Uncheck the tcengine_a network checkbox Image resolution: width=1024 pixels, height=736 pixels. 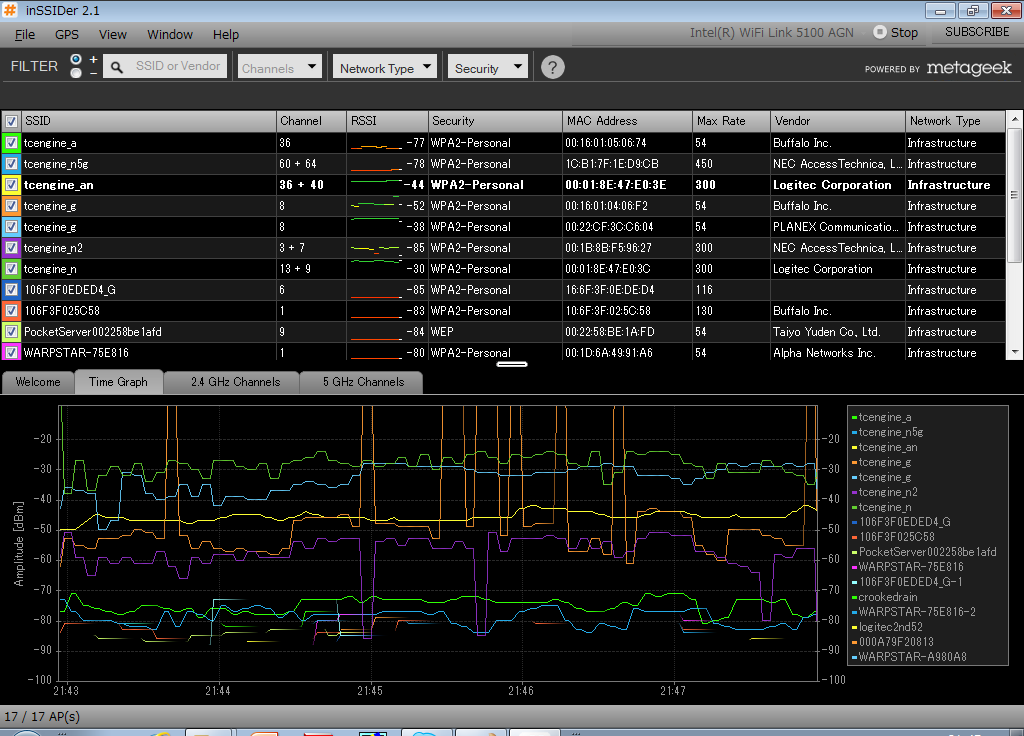(x=11, y=142)
